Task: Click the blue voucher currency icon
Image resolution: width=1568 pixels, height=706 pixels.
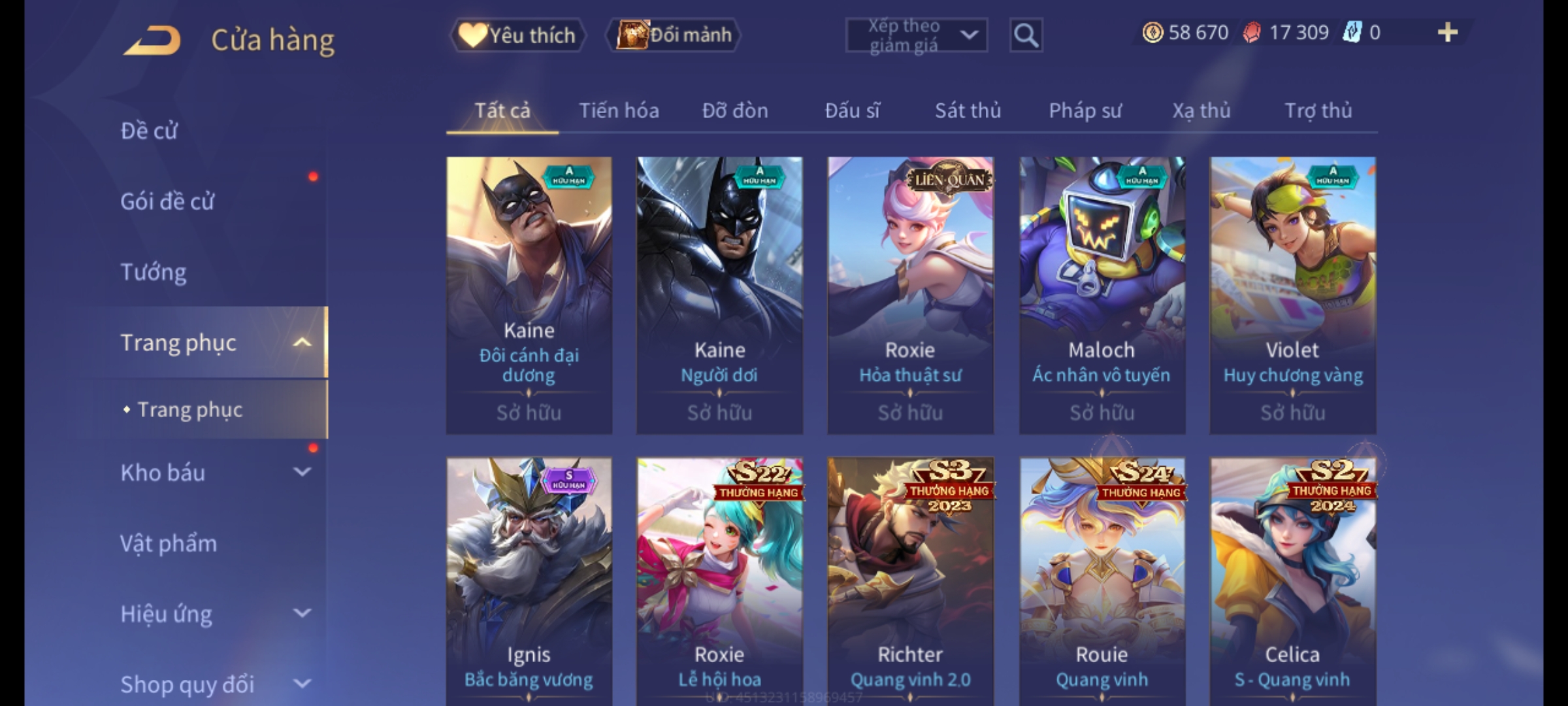Action: (x=1352, y=32)
